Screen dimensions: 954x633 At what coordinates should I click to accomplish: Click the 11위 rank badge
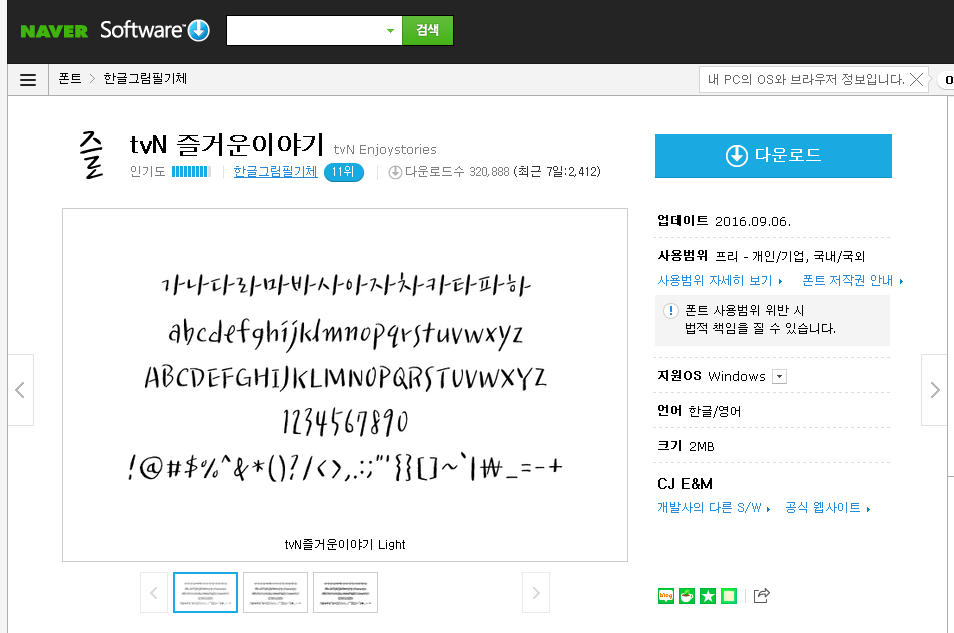344,172
